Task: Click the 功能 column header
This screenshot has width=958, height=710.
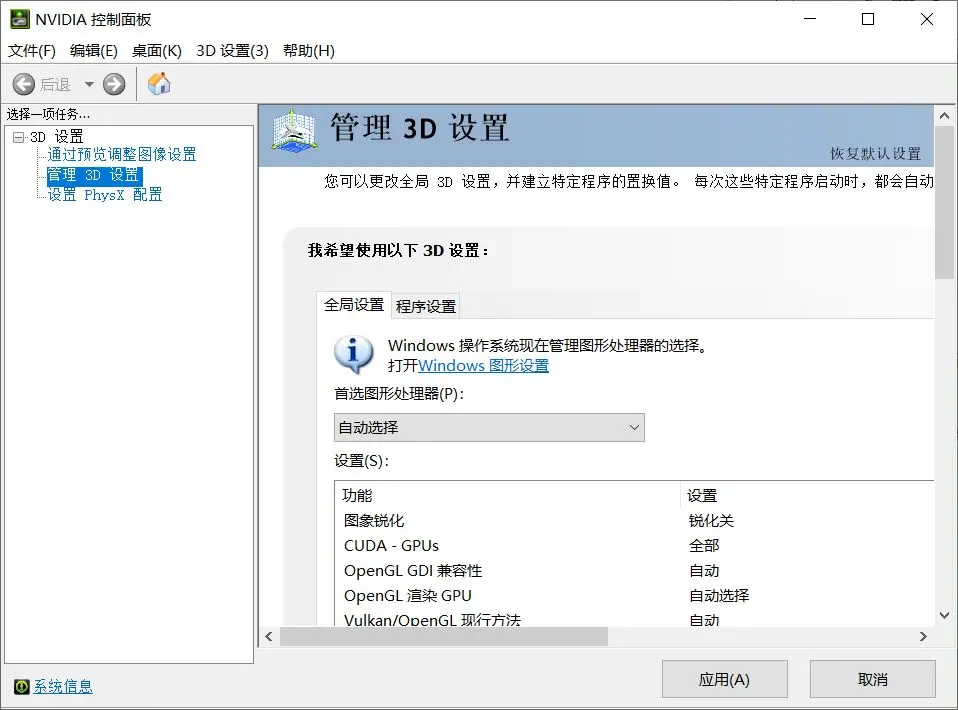Action: [508, 496]
